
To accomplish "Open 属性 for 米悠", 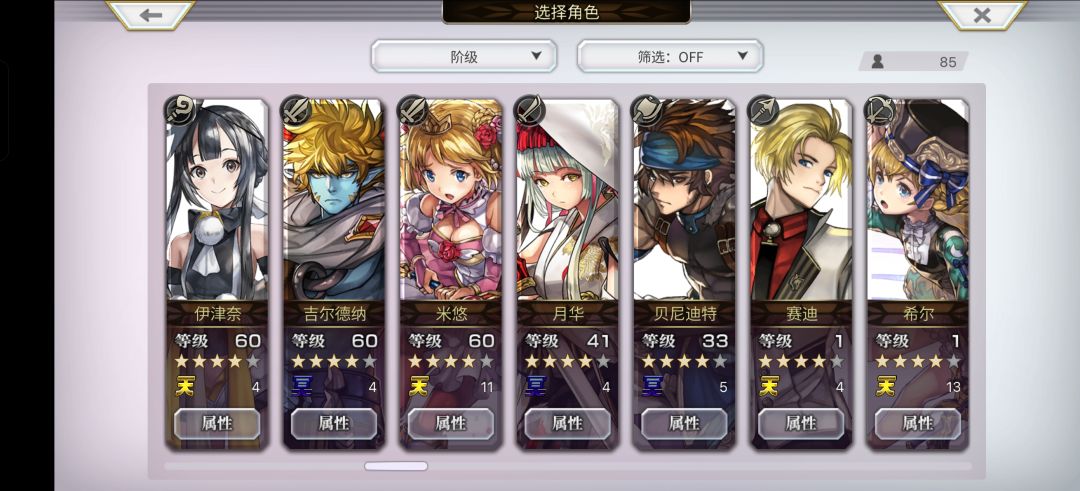I will click(450, 424).
